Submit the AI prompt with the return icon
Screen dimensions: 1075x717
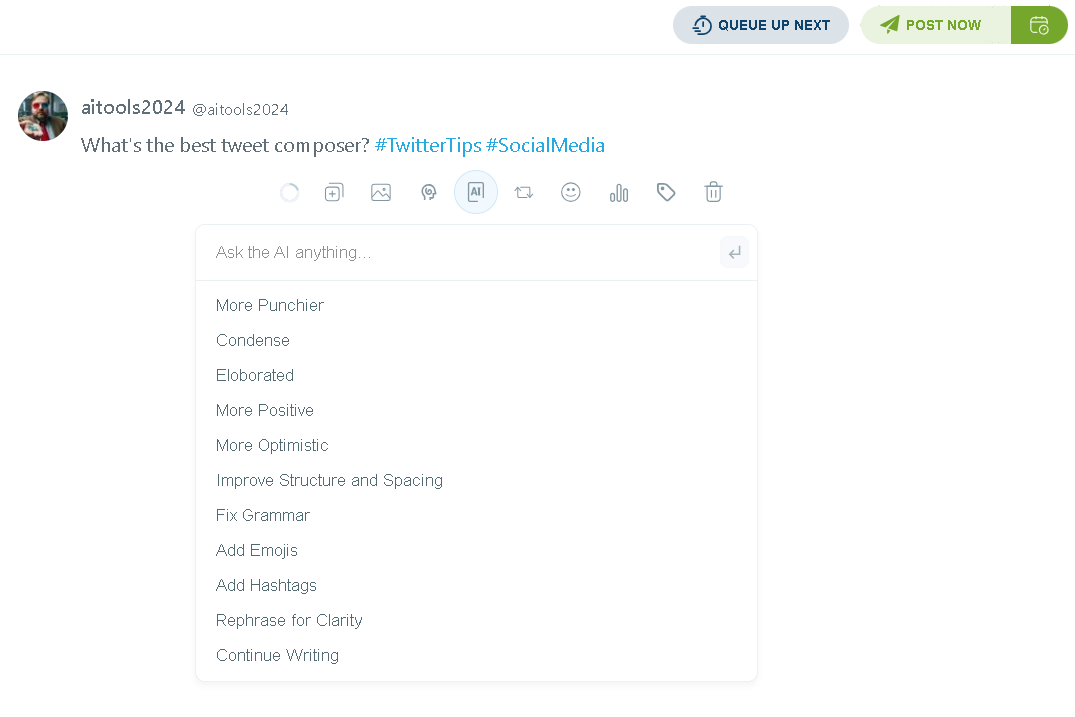click(x=734, y=252)
